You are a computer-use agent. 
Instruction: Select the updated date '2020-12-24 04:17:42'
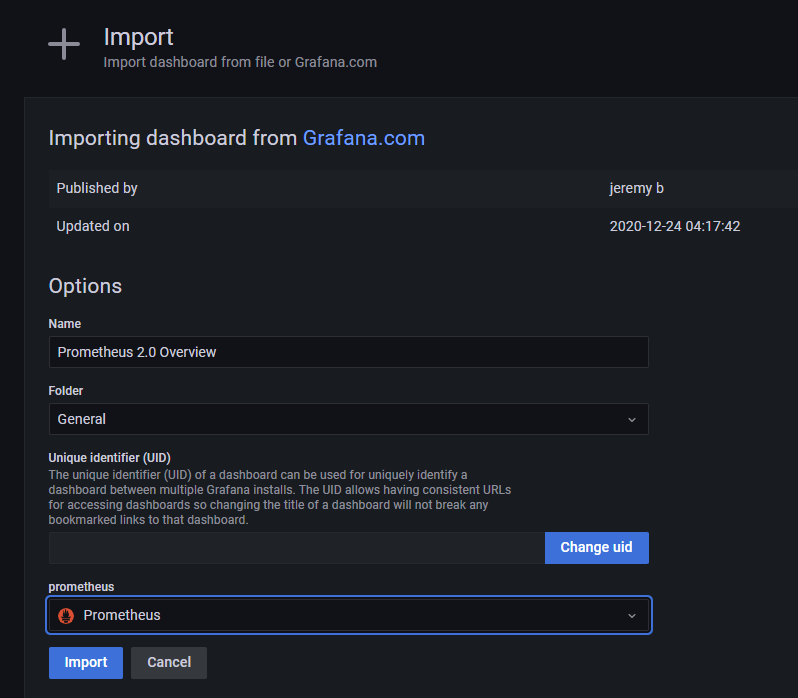point(675,226)
